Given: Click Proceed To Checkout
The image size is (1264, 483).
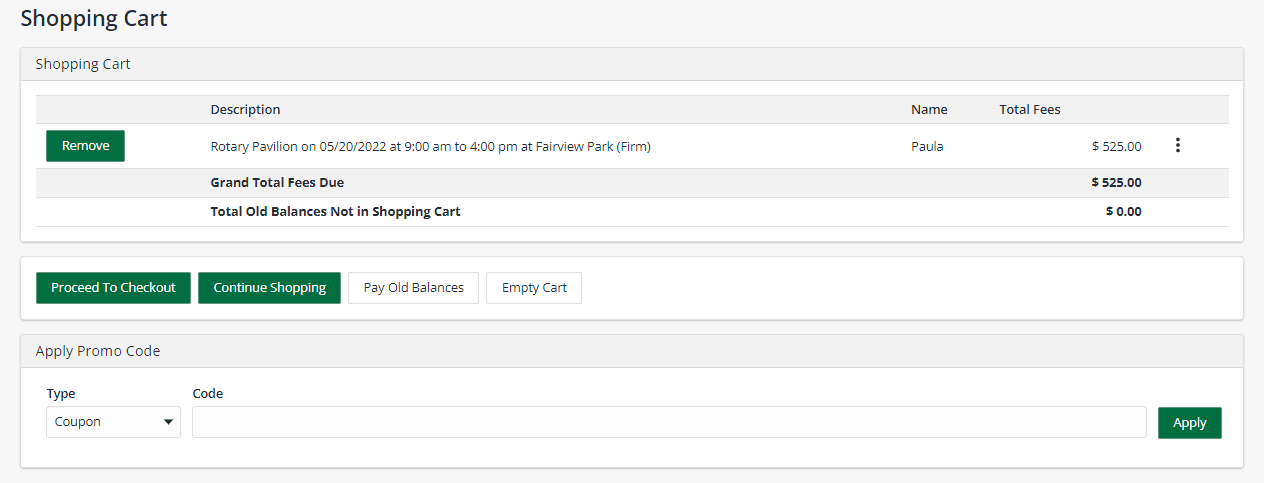Looking at the screenshot, I should [113, 288].
